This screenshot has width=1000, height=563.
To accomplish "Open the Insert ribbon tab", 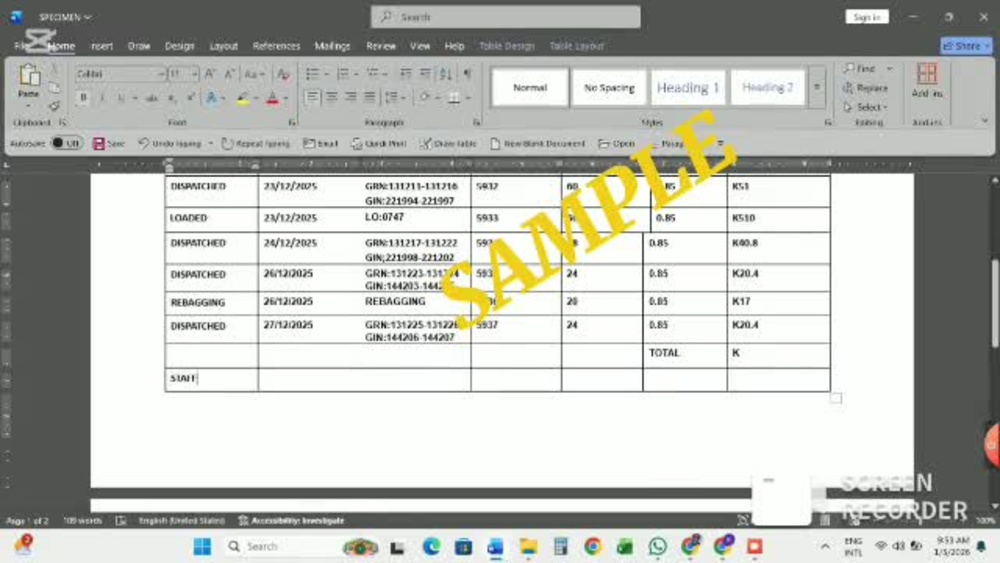I will click(x=101, y=46).
